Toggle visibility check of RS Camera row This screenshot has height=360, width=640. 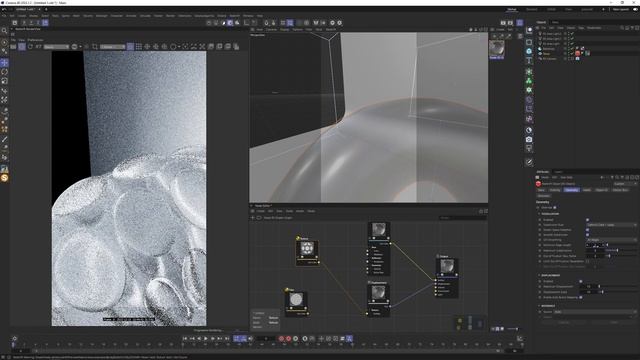click(572, 58)
